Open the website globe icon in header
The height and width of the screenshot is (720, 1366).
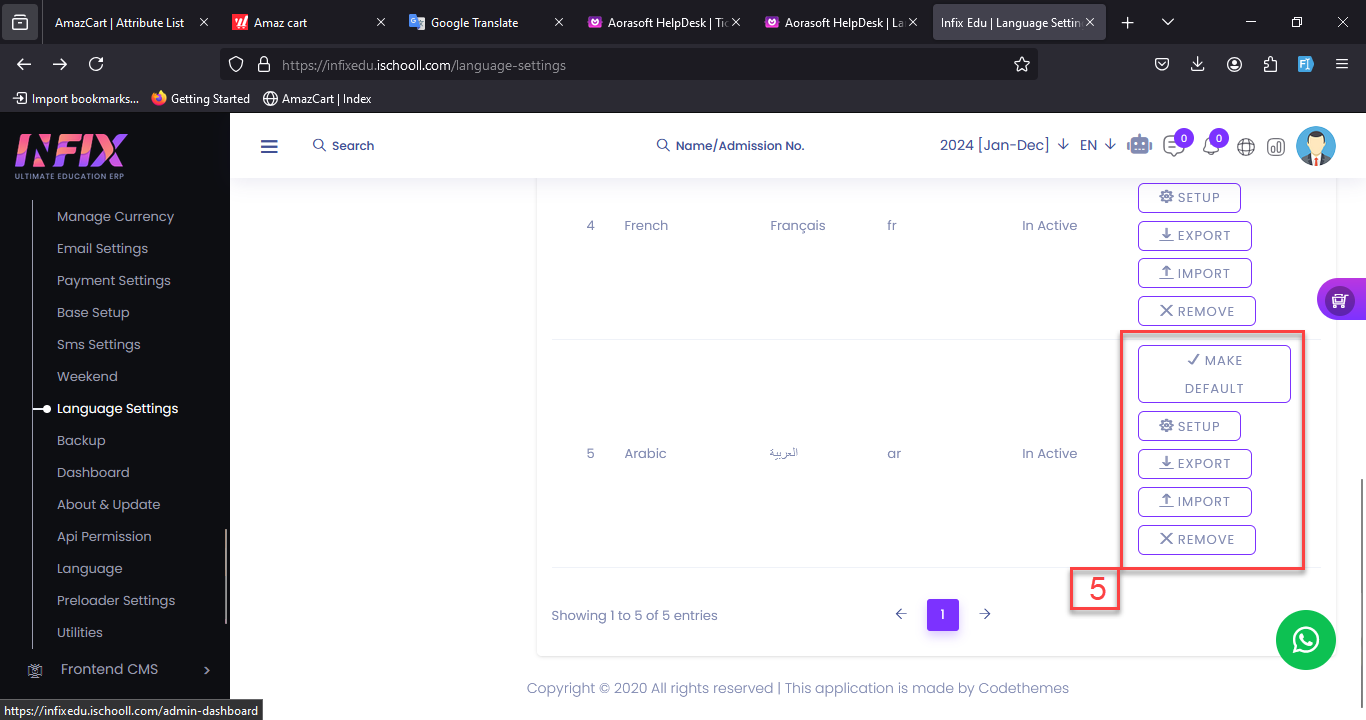click(1245, 146)
